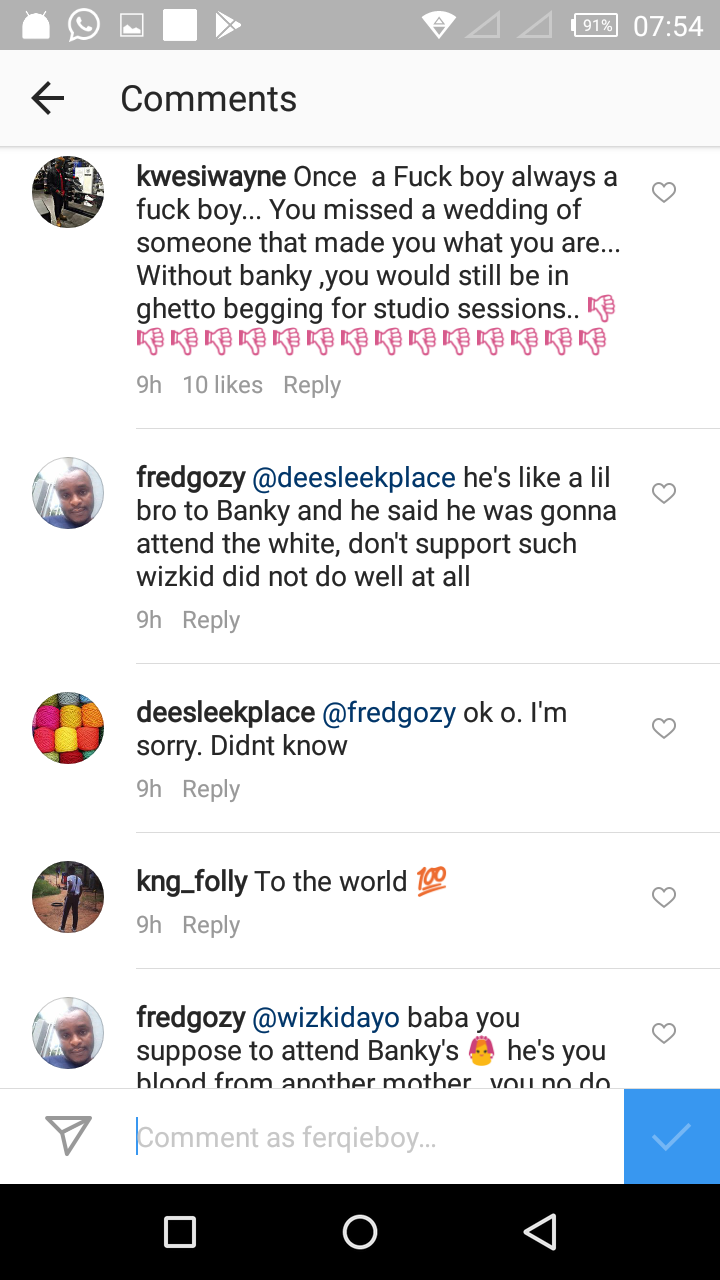Reply to deesleekplace's comment
Image resolution: width=720 pixels, height=1280 pixels.
(x=211, y=789)
